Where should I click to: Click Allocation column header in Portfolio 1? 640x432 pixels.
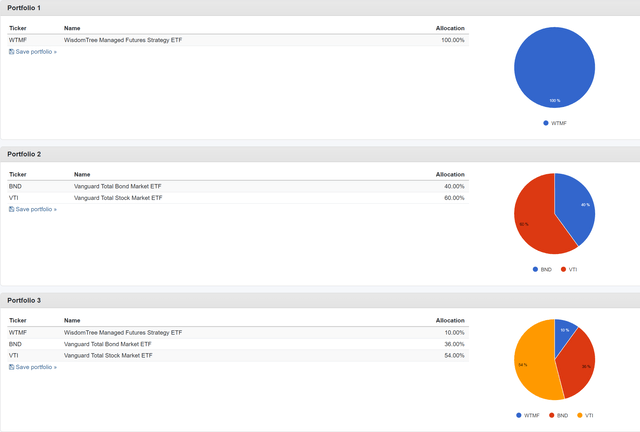click(x=450, y=28)
